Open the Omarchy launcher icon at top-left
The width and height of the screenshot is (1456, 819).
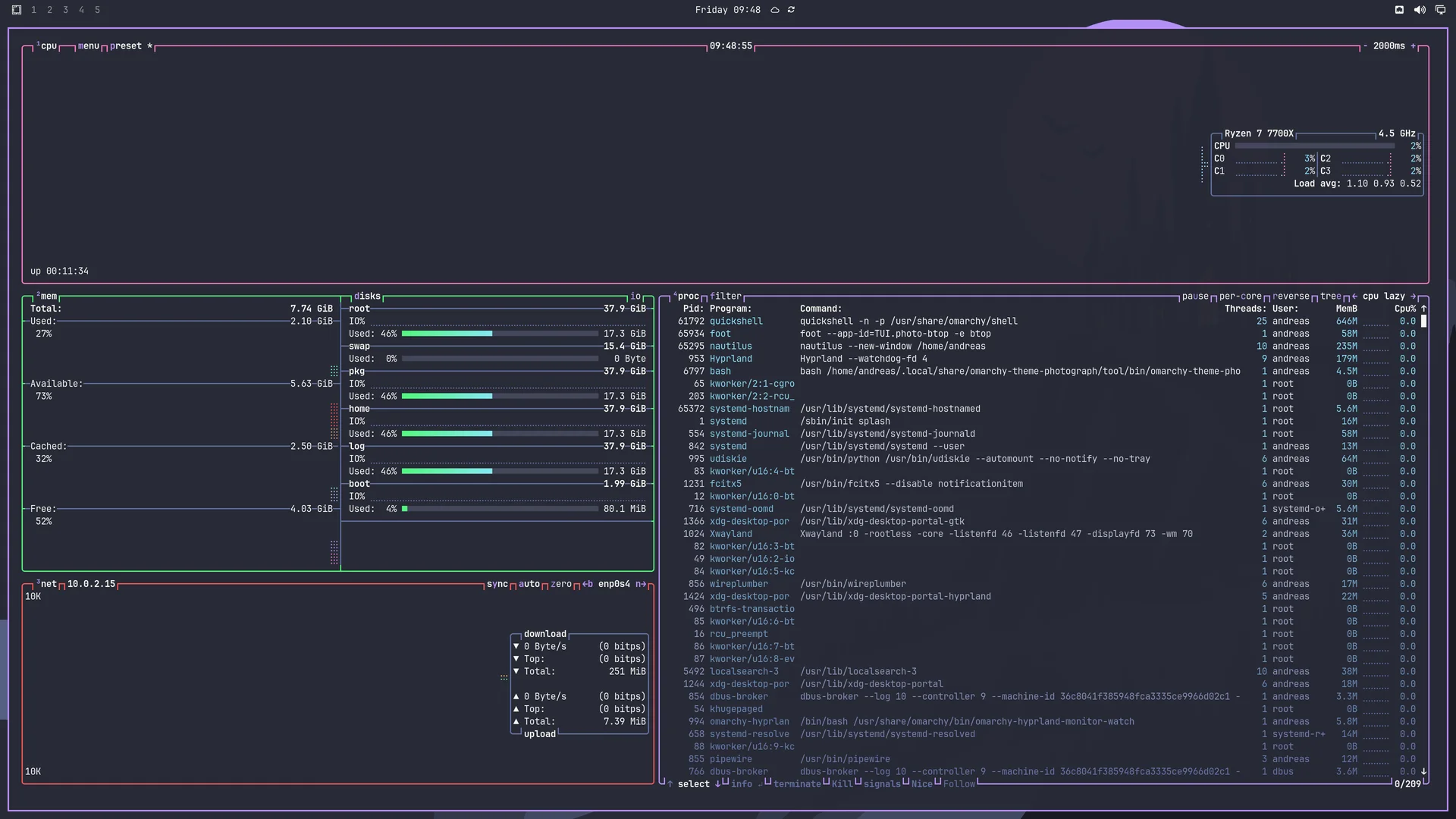(x=17, y=10)
